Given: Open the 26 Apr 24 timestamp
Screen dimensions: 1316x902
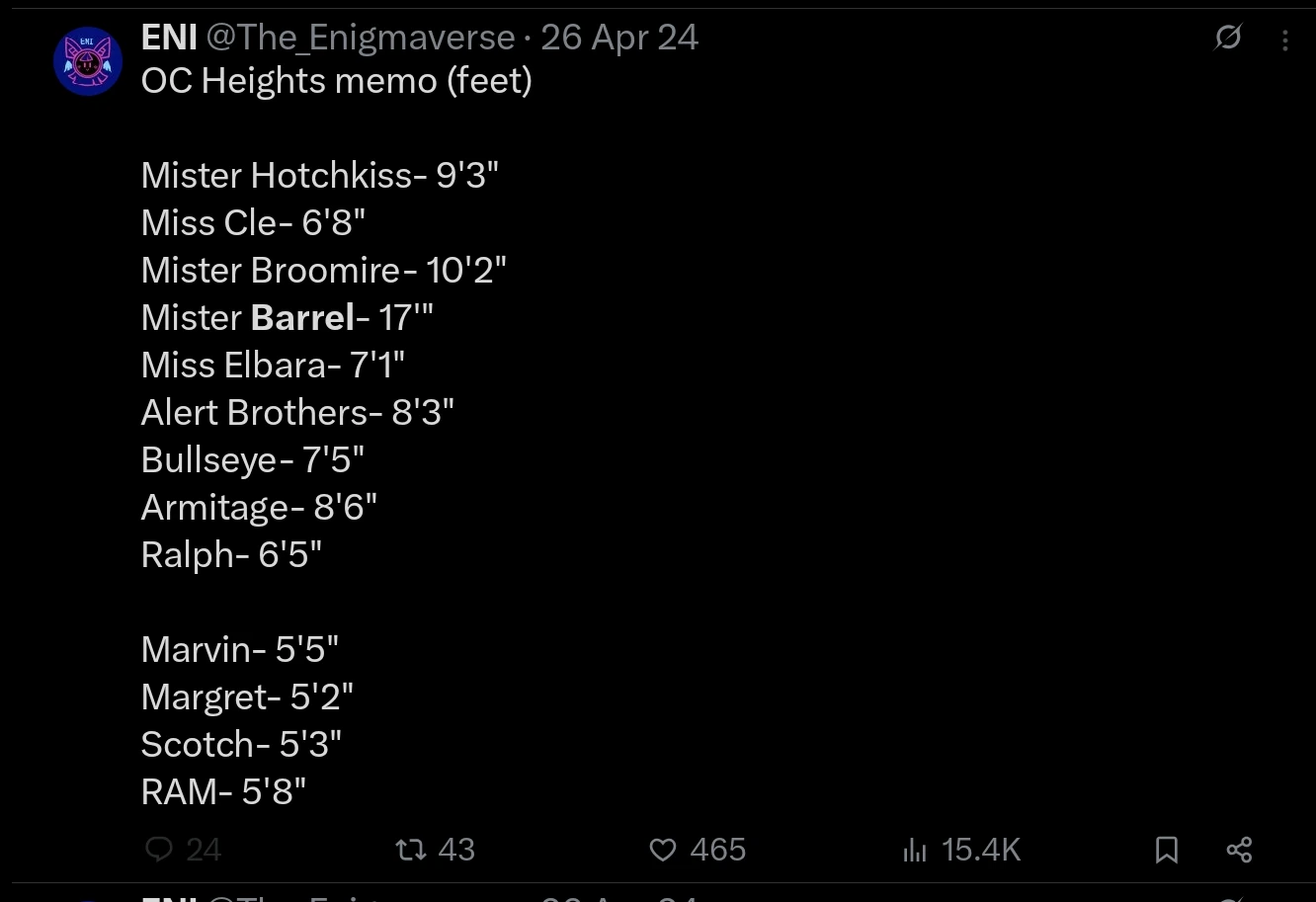Looking at the screenshot, I should pos(619,38).
